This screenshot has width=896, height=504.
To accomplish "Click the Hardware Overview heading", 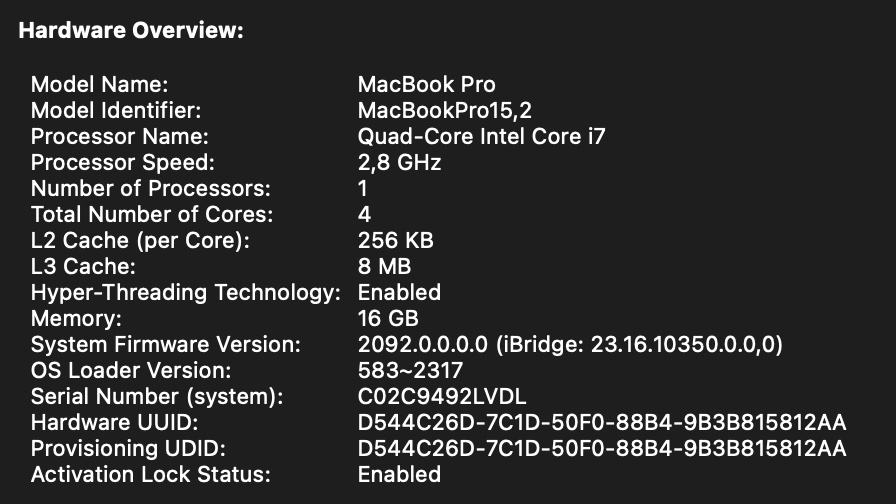I will [x=131, y=31].
